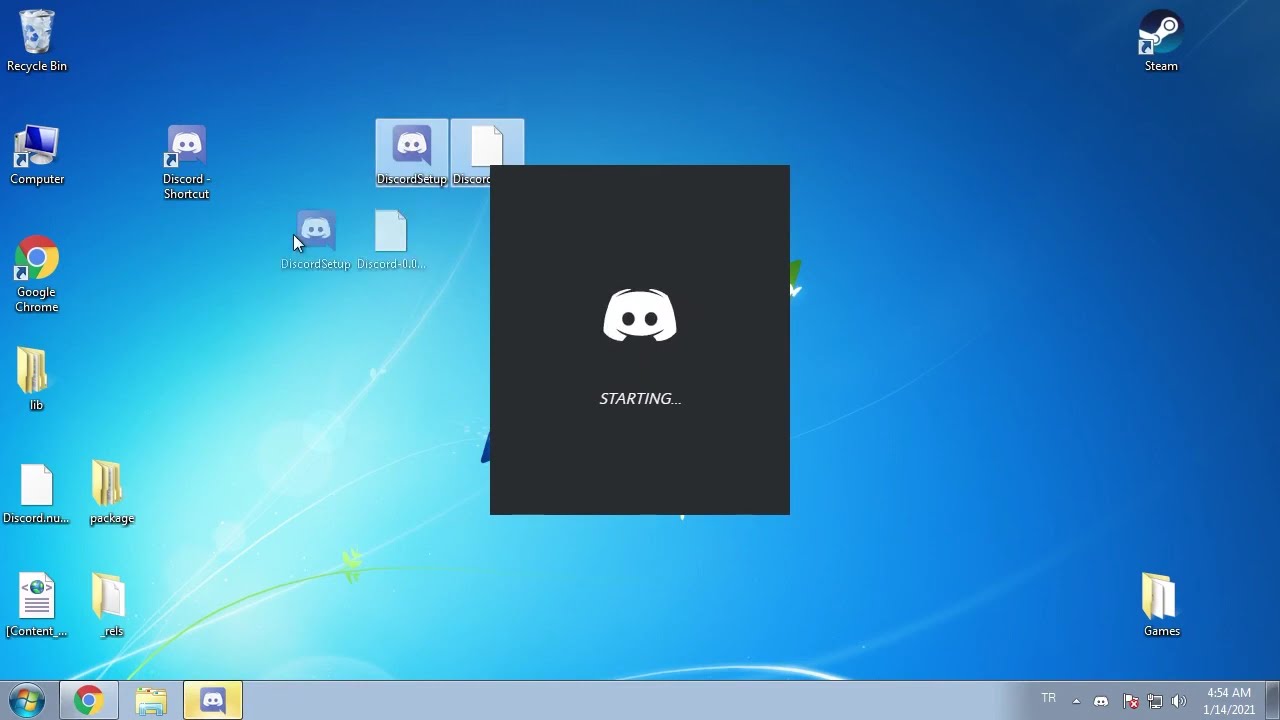Click the clock showing 4:54 AM
1280x720 pixels.
click(x=1229, y=701)
